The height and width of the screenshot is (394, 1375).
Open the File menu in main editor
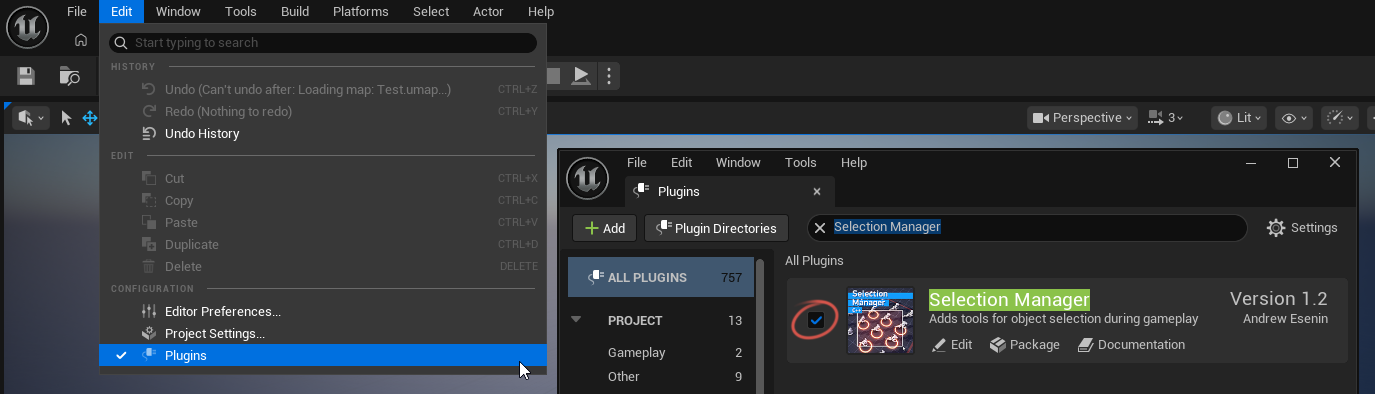[76, 12]
